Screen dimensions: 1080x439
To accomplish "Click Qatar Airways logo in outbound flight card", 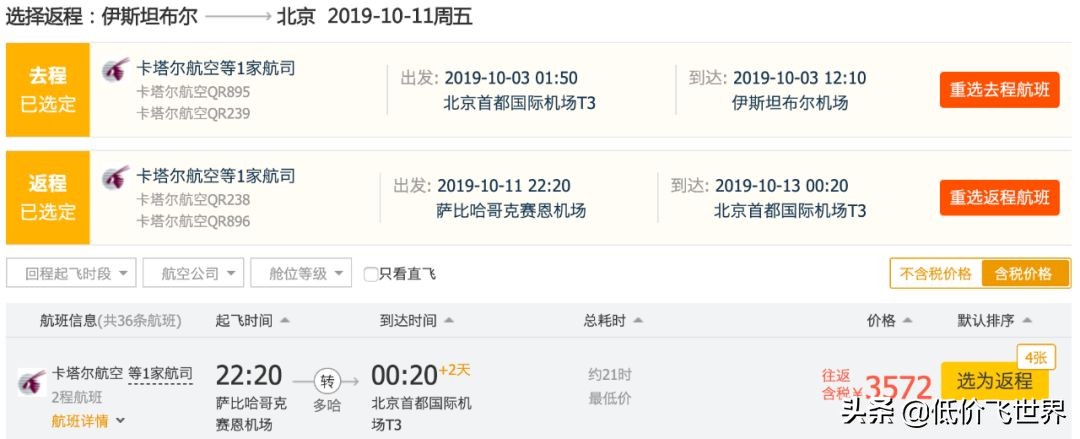I will [x=115, y=71].
